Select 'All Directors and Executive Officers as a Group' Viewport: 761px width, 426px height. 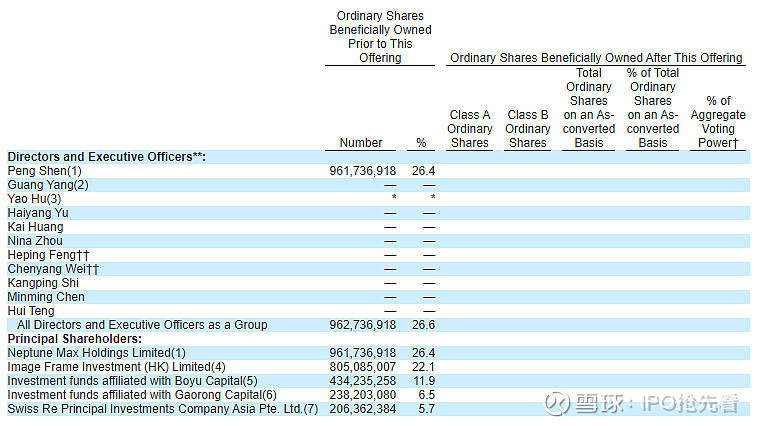tap(142, 325)
